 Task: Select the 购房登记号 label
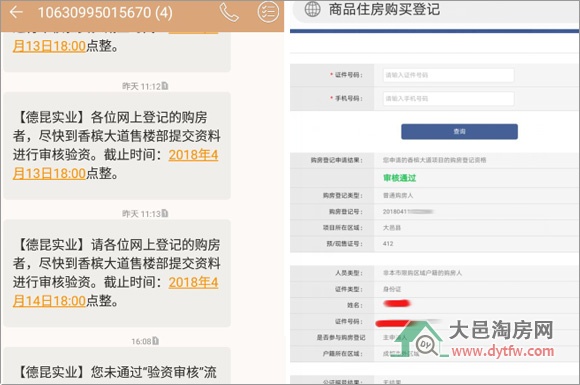pyautogui.click(x=346, y=212)
